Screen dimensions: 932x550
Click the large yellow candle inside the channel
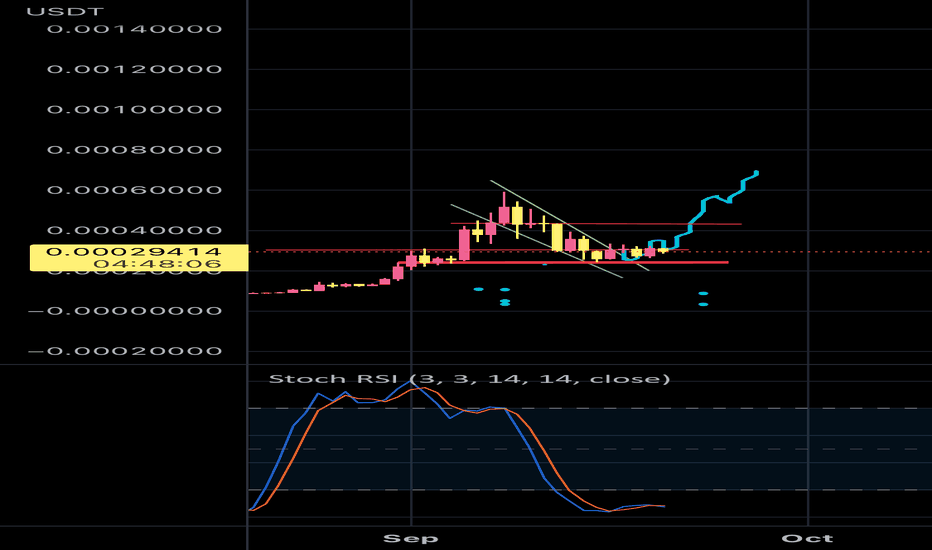[x=557, y=237]
